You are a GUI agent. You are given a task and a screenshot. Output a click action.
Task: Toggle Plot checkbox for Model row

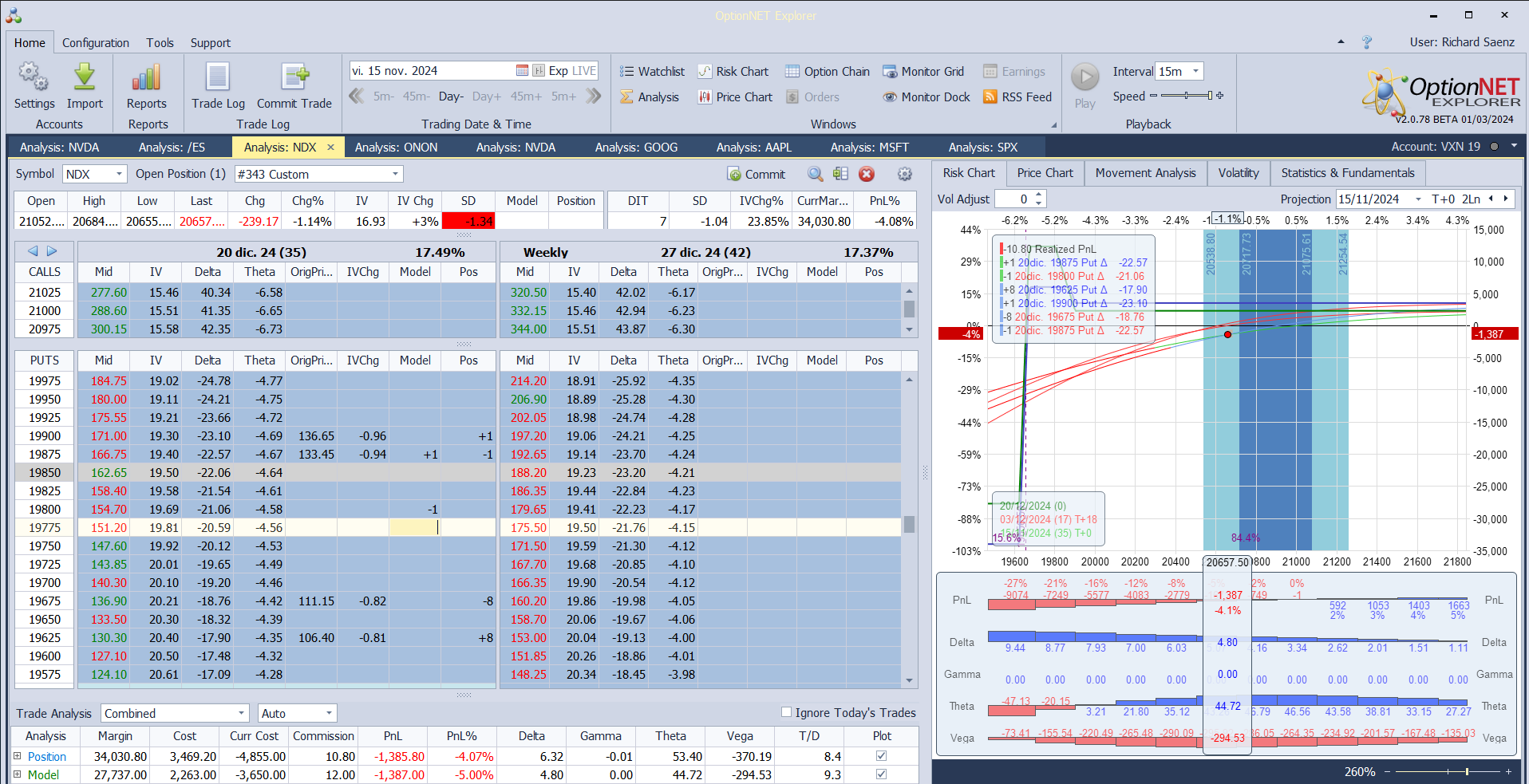[881, 774]
